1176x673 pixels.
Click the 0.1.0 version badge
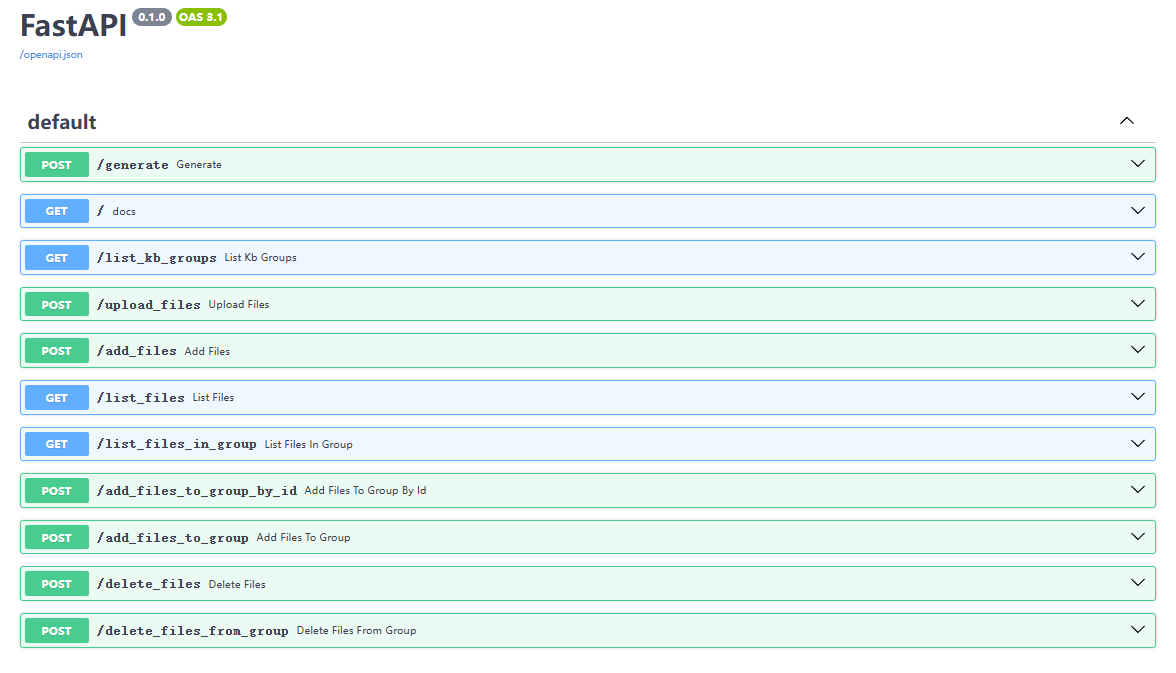[x=152, y=17]
